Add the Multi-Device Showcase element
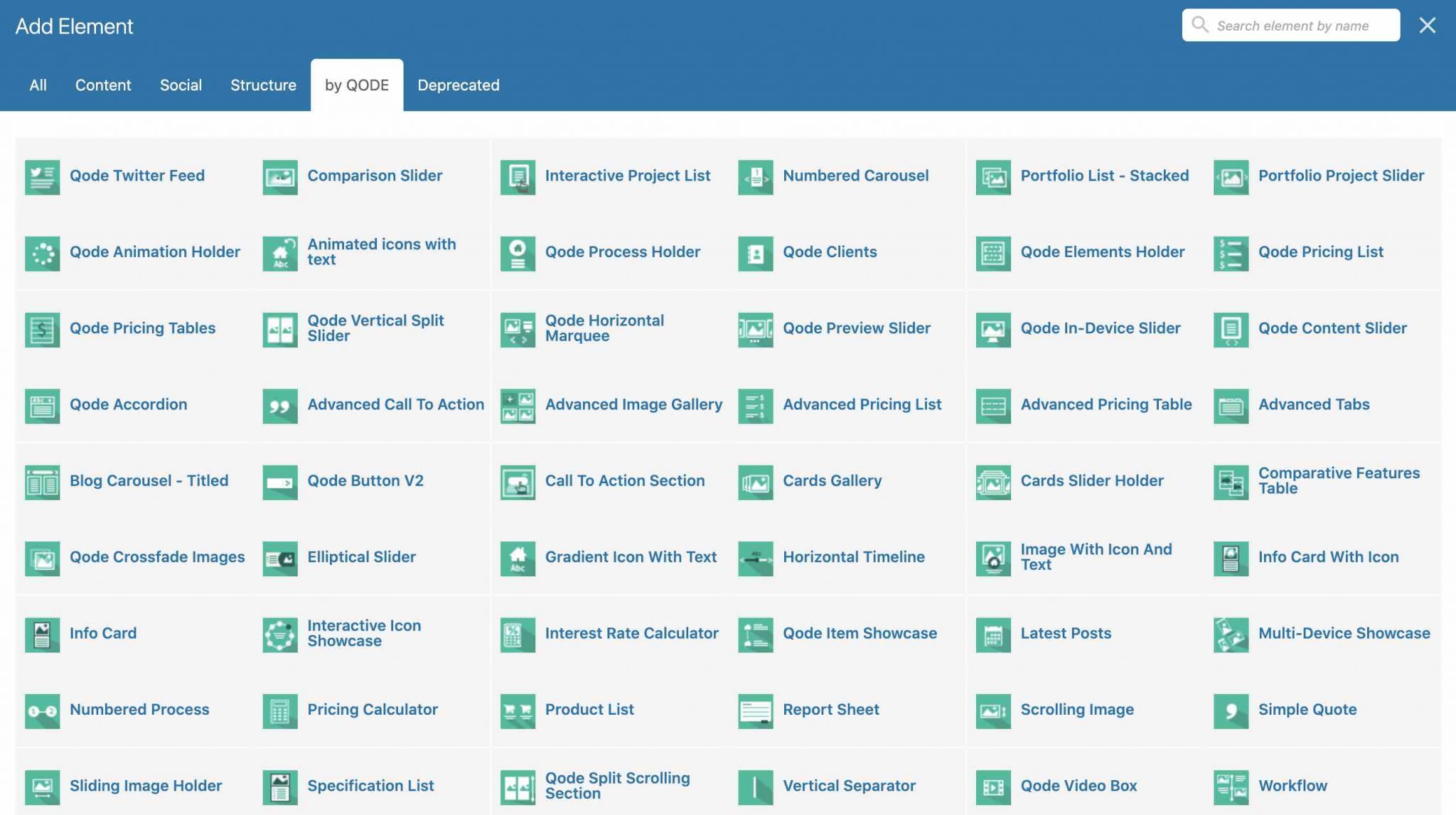Viewport: 1456px width, 815px height. (x=1324, y=633)
